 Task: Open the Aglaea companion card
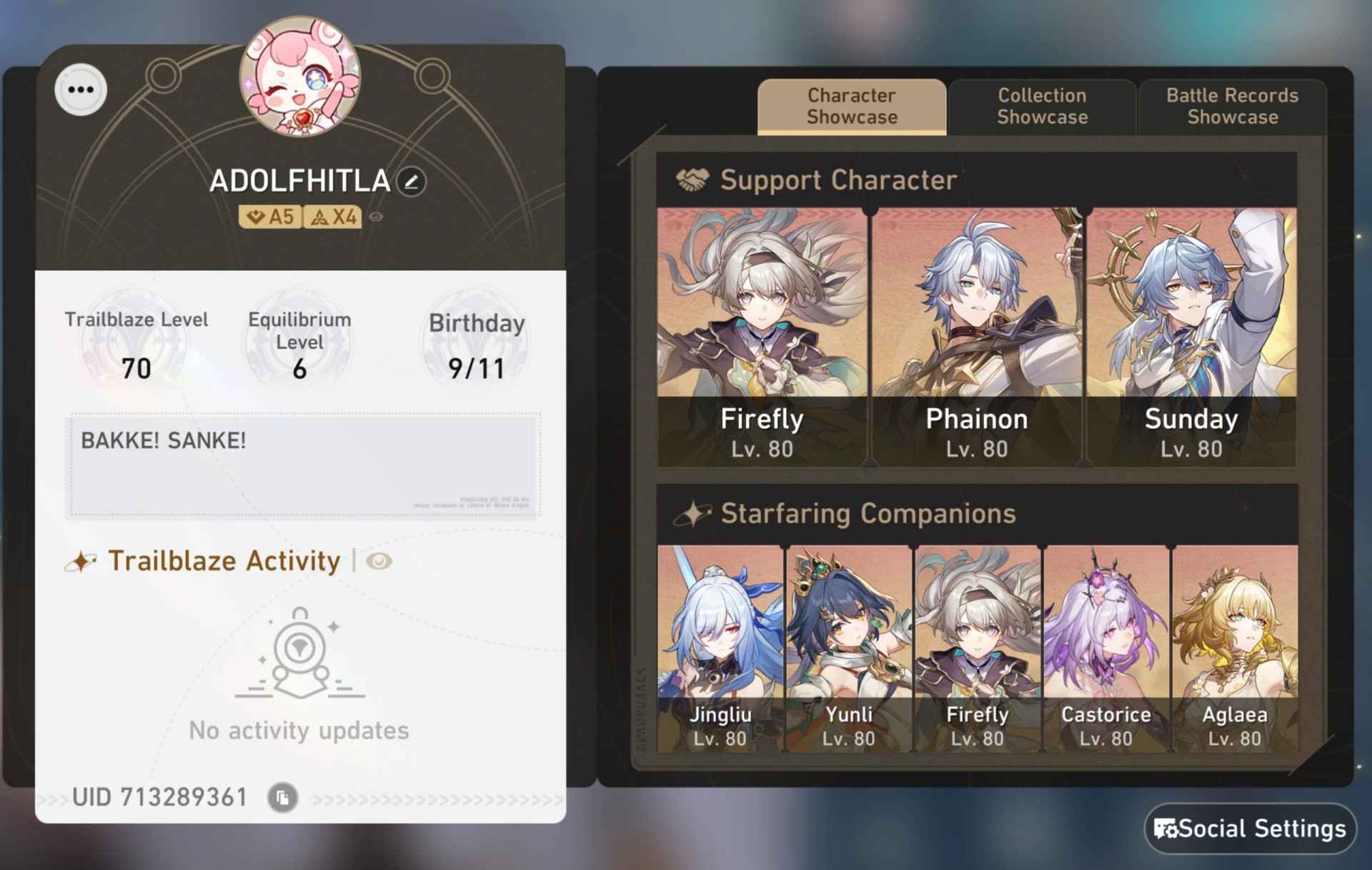[1235, 648]
